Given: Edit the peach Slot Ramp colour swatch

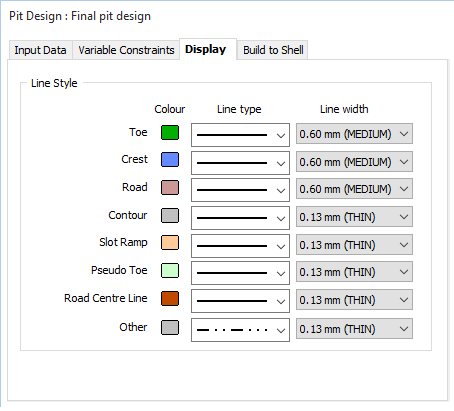Looking at the screenshot, I should pos(170,242).
